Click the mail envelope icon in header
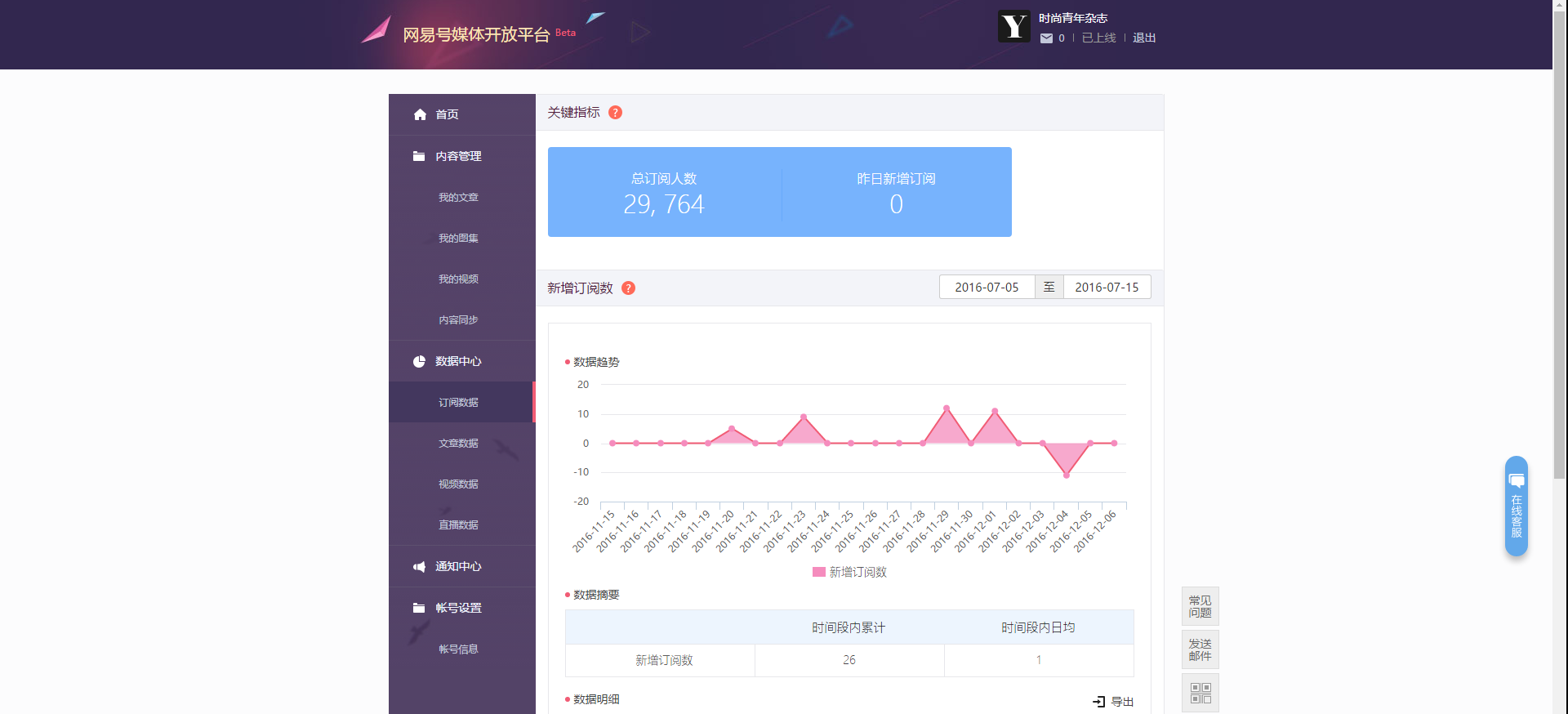This screenshot has width=1568, height=714. pyautogui.click(x=1046, y=38)
